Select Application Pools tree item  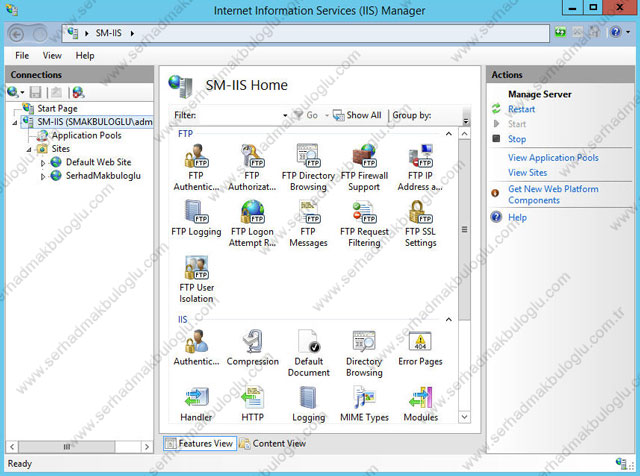[86, 136]
